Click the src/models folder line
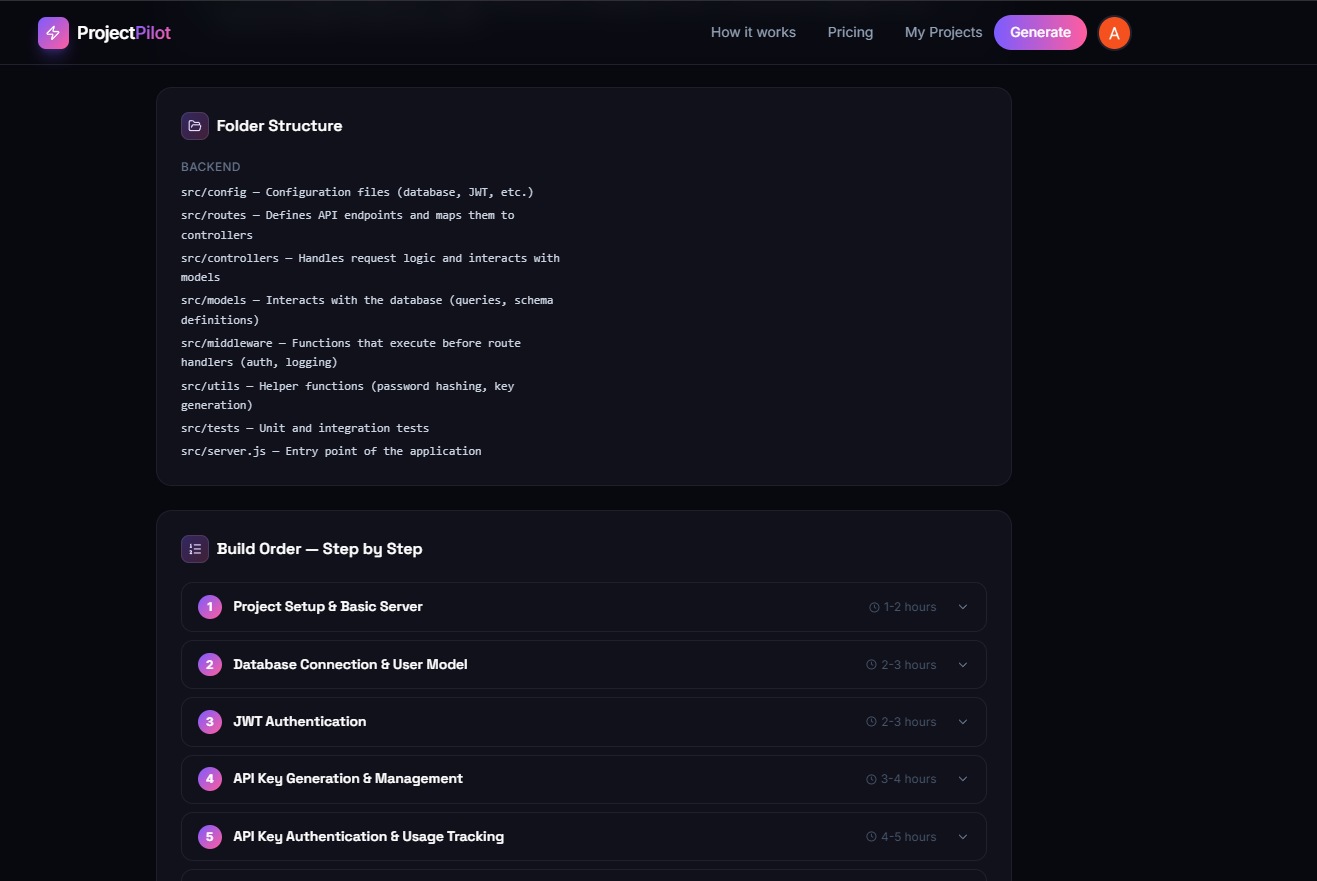 367,310
